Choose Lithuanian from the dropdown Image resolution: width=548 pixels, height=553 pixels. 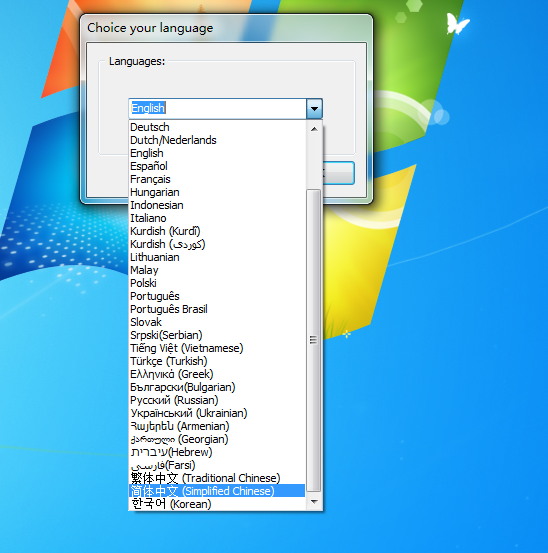[x=217, y=257]
